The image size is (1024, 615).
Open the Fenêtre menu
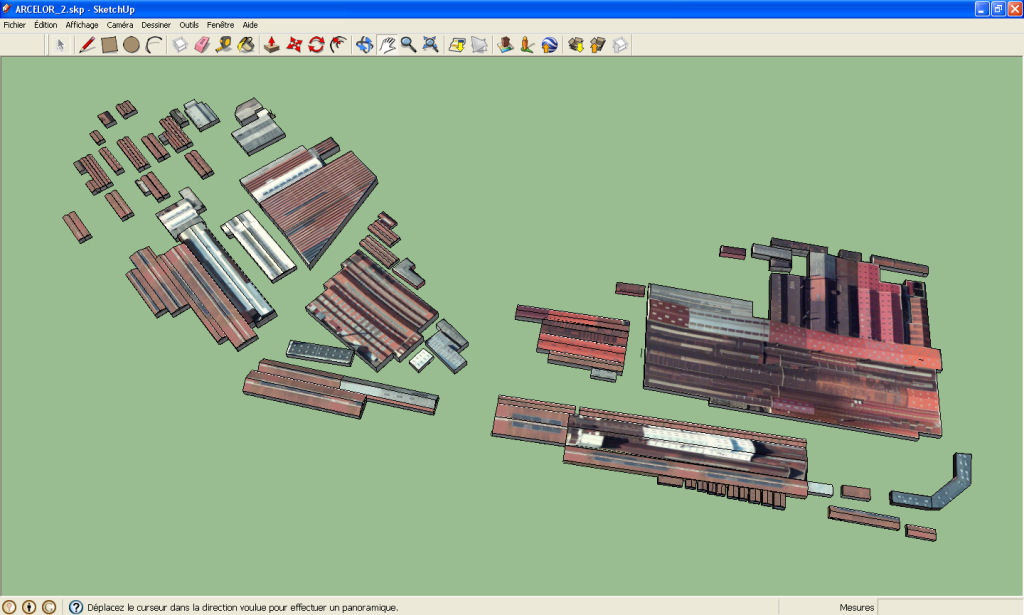tap(220, 24)
